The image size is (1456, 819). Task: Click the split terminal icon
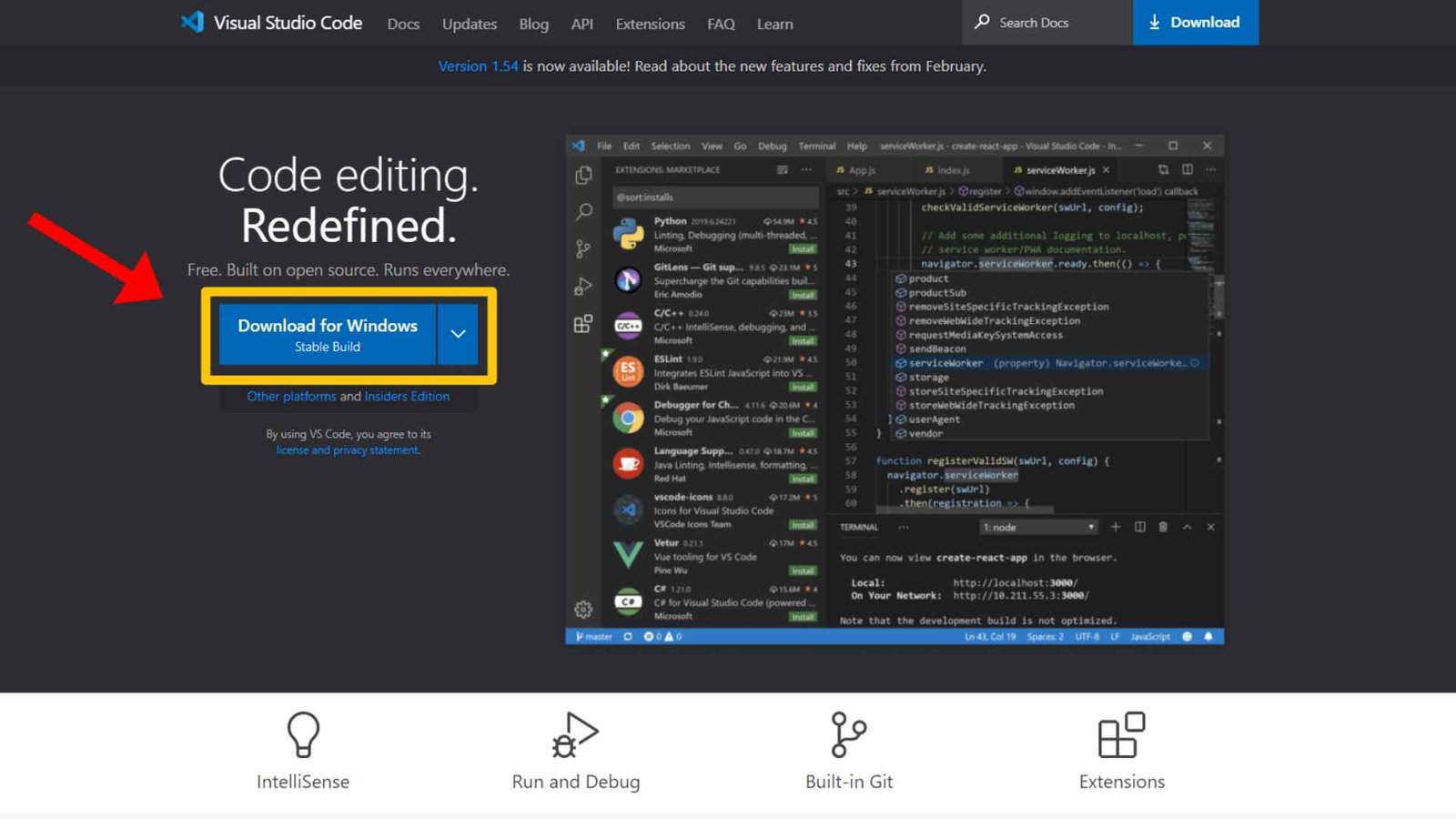coord(1139,527)
